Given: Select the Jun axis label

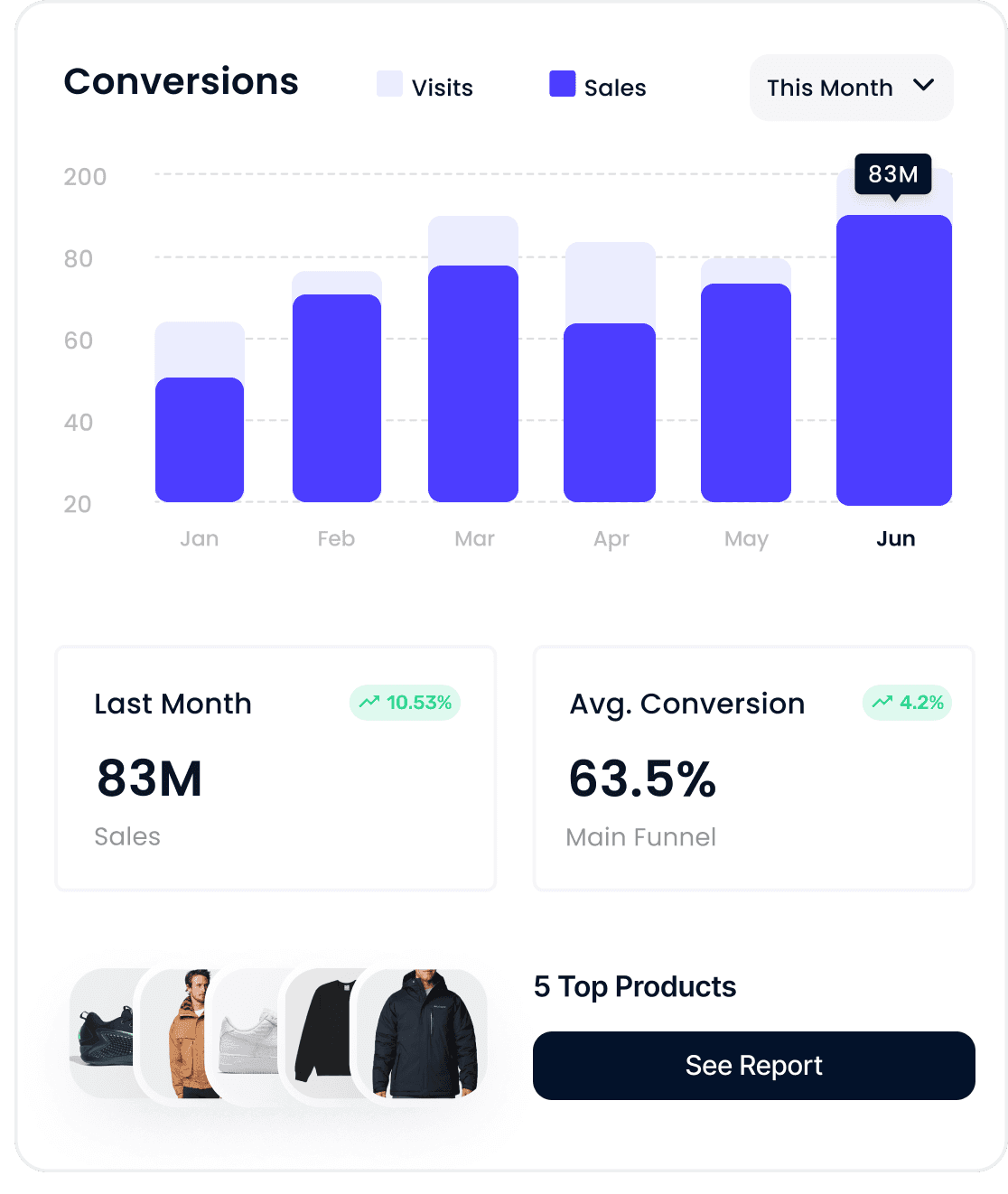Looking at the screenshot, I should point(895,538).
